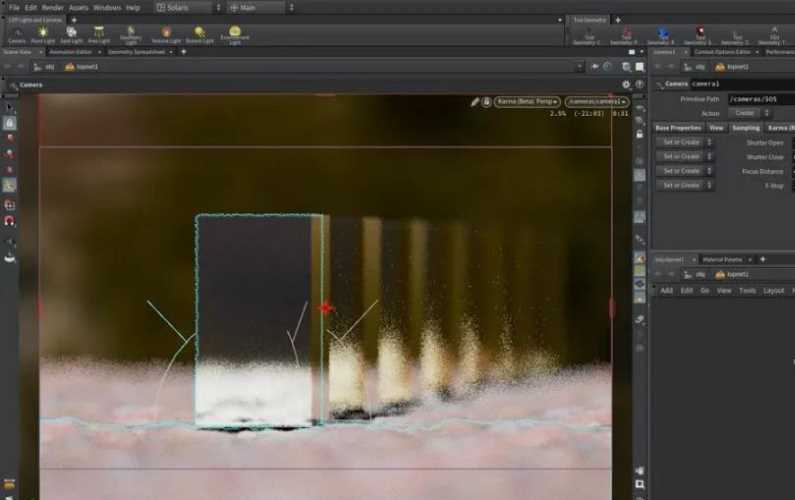Open Set or Create dropdown for F-Stop

[684, 186]
